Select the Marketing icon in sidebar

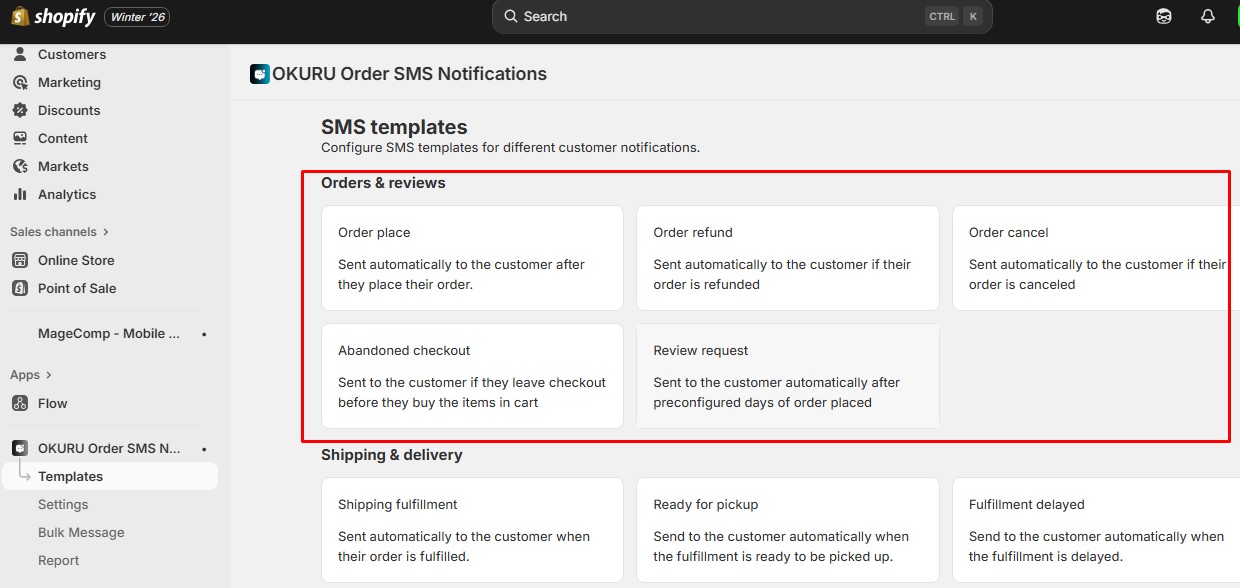20,82
